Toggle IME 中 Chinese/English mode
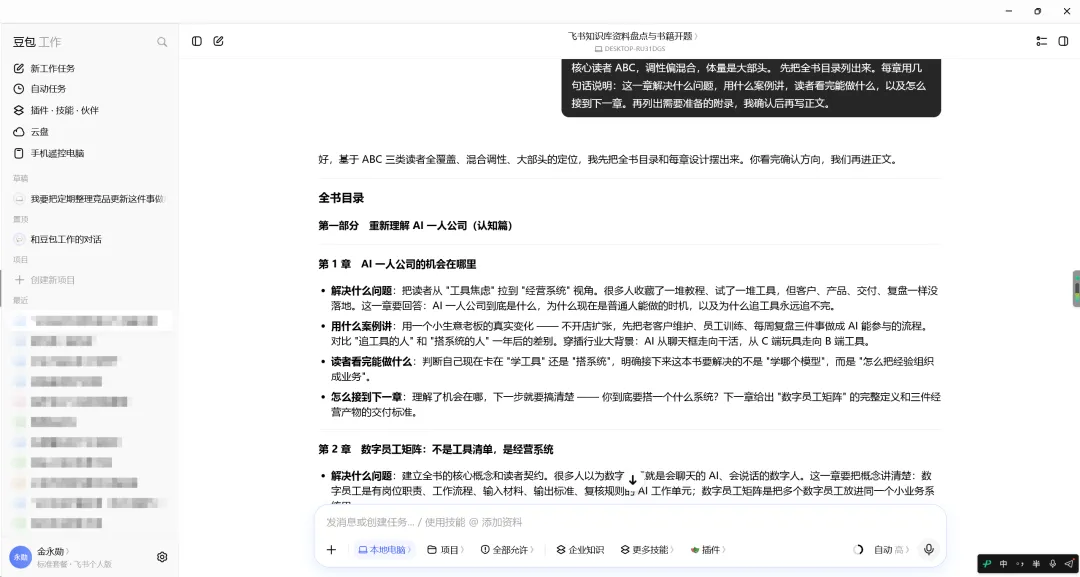 point(1004,564)
